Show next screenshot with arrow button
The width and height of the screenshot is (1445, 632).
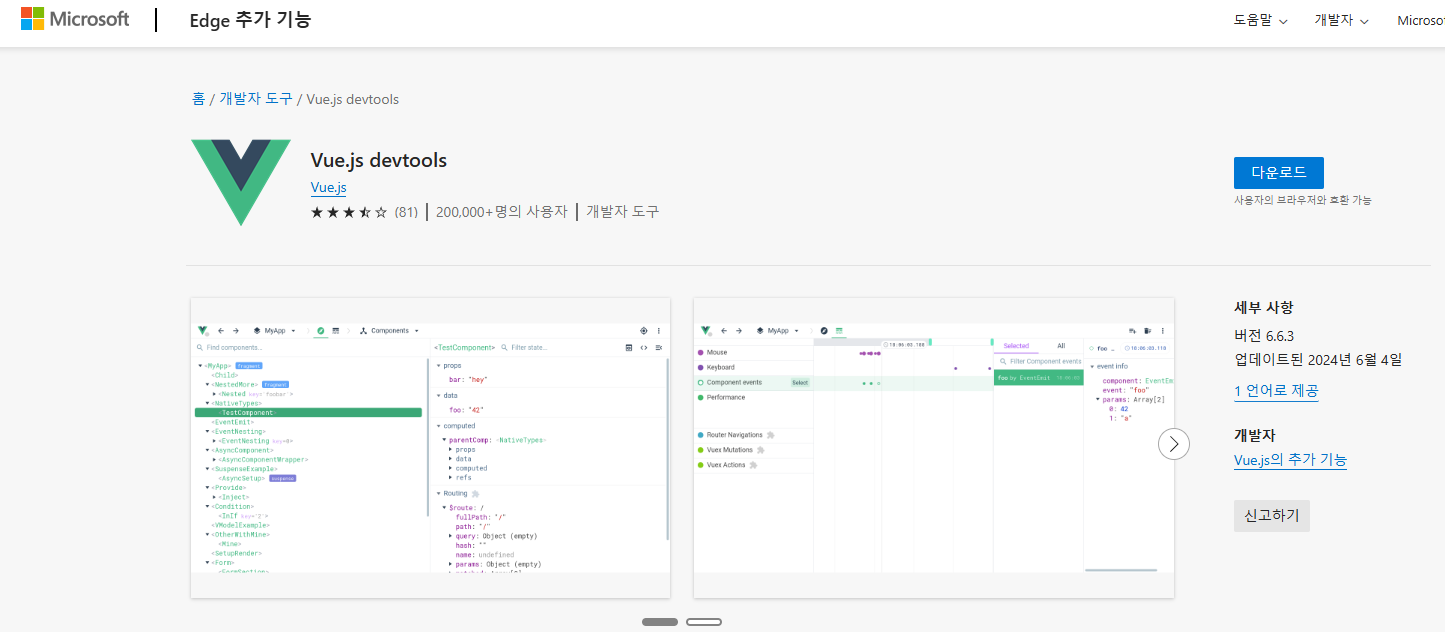pos(1174,444)
